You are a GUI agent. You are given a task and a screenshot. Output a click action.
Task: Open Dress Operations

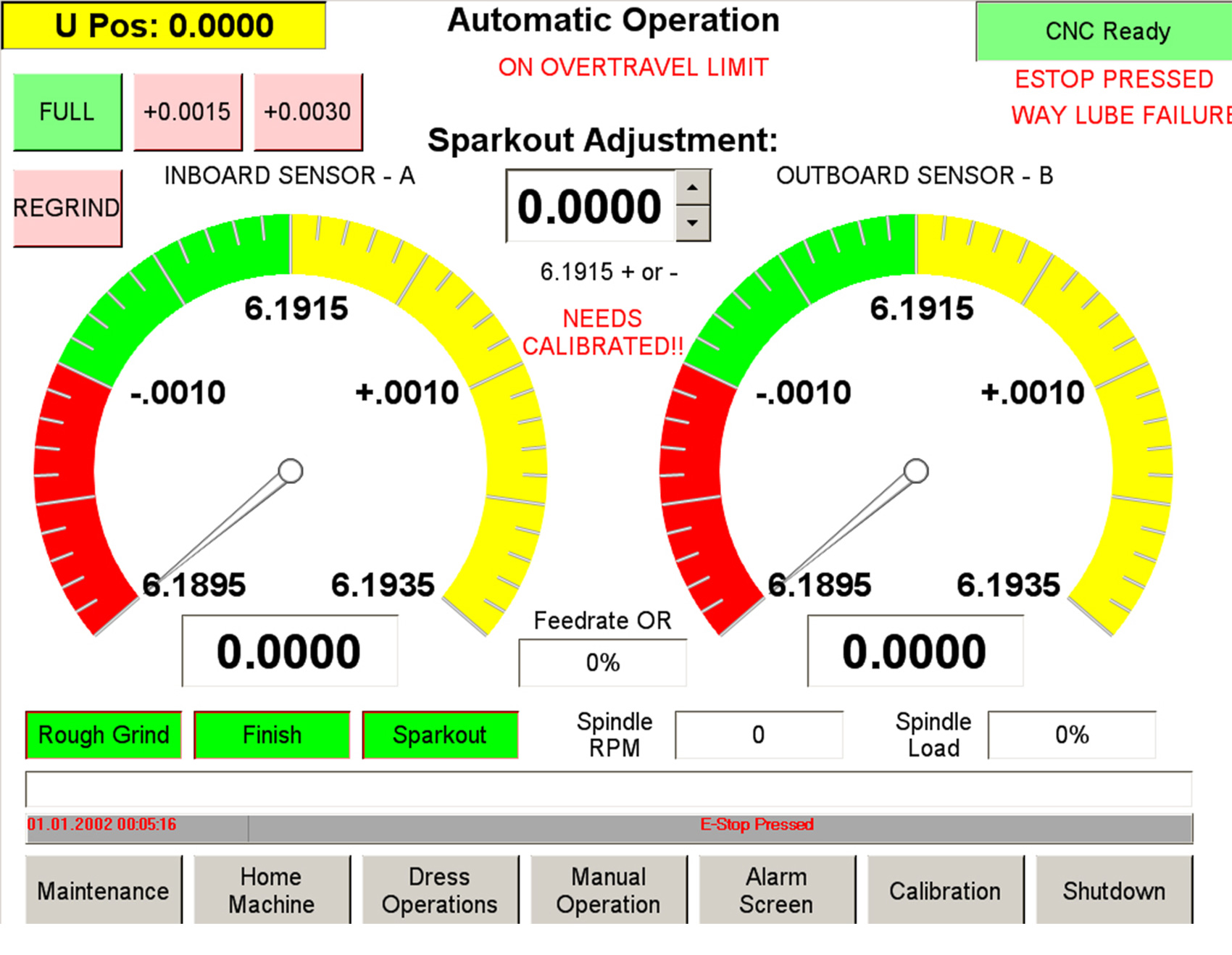(440, 890)
